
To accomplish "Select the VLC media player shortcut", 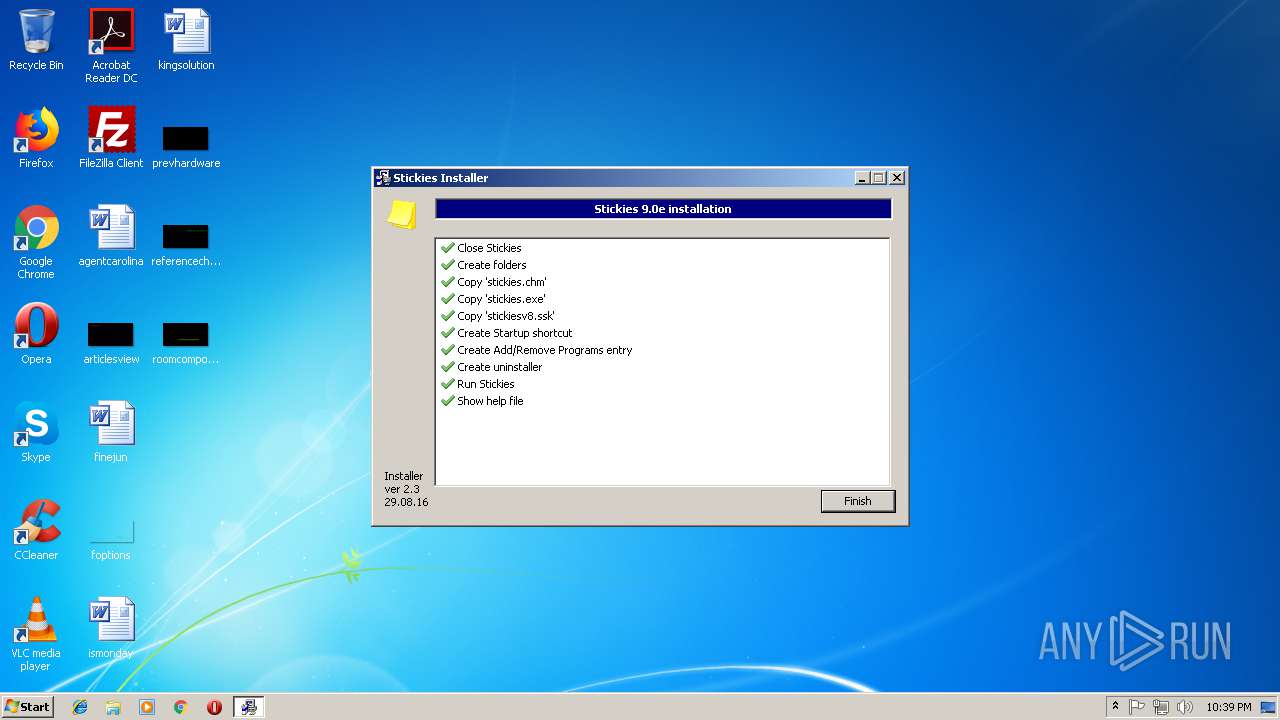I will click(36, 634).
